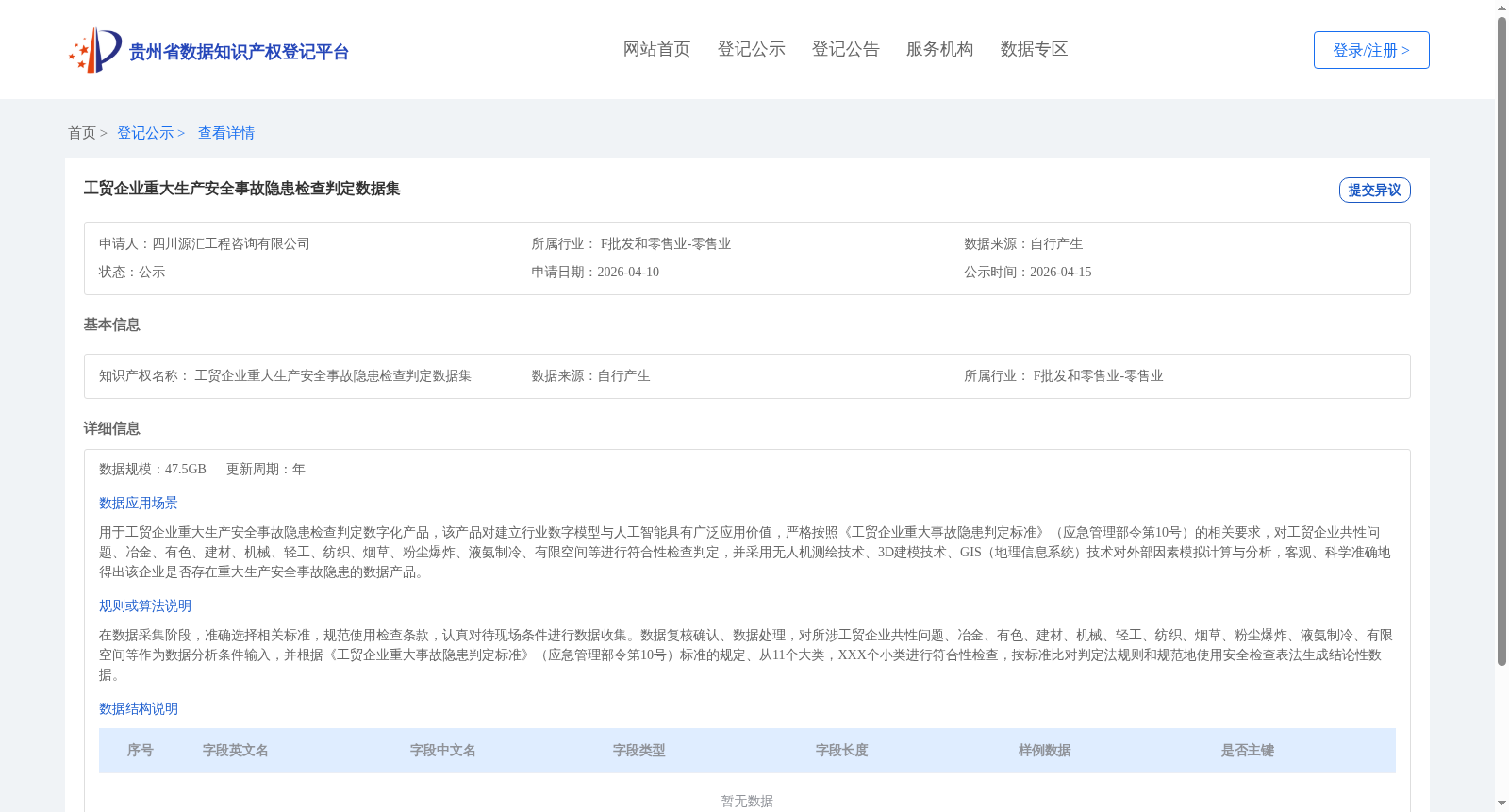Click the 基本信息 section heading
This screenshot has height=812, width=1509.
(x=111, y=324)
